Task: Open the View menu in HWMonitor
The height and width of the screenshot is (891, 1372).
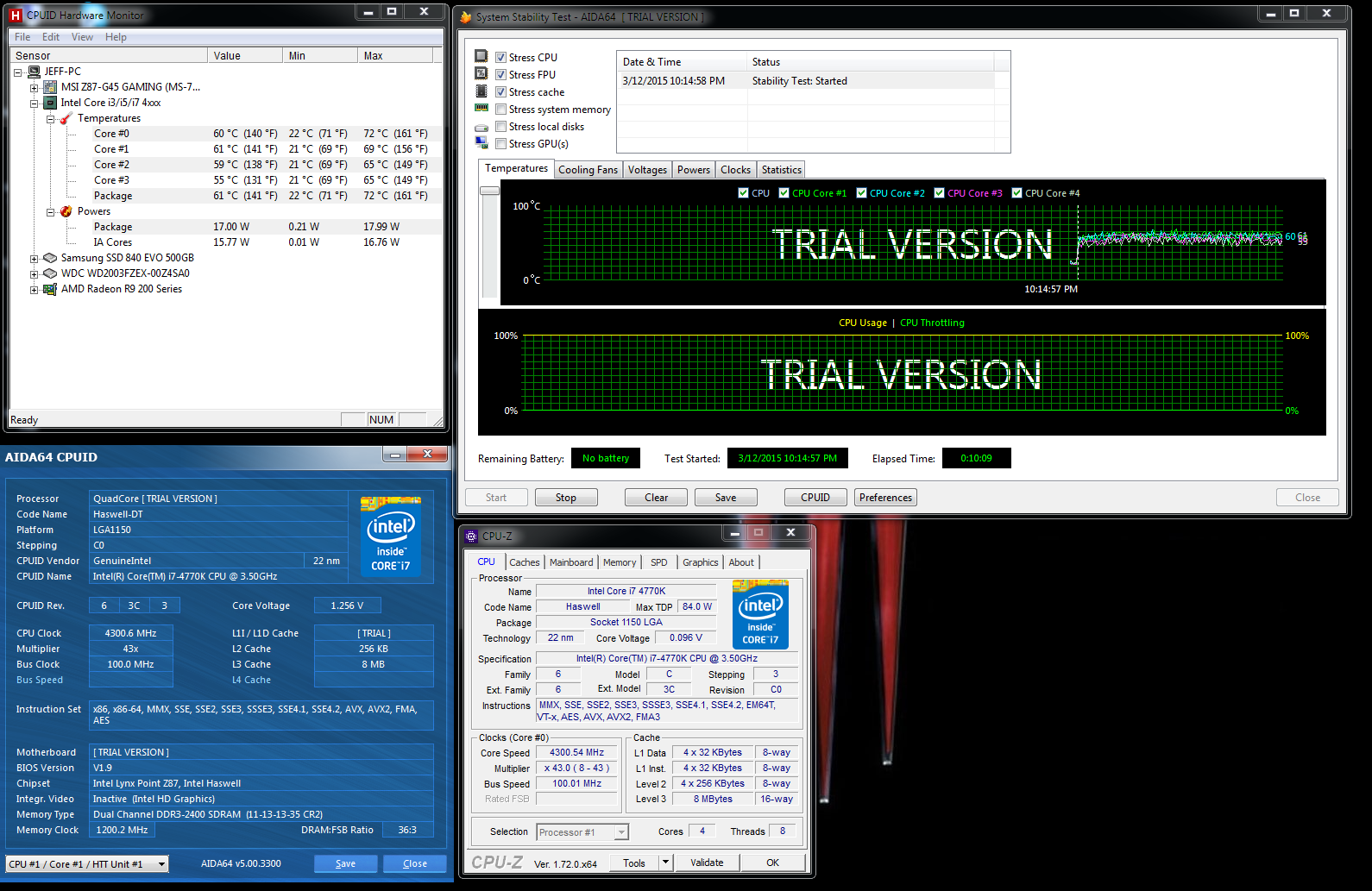Action: tap(82, 37)
